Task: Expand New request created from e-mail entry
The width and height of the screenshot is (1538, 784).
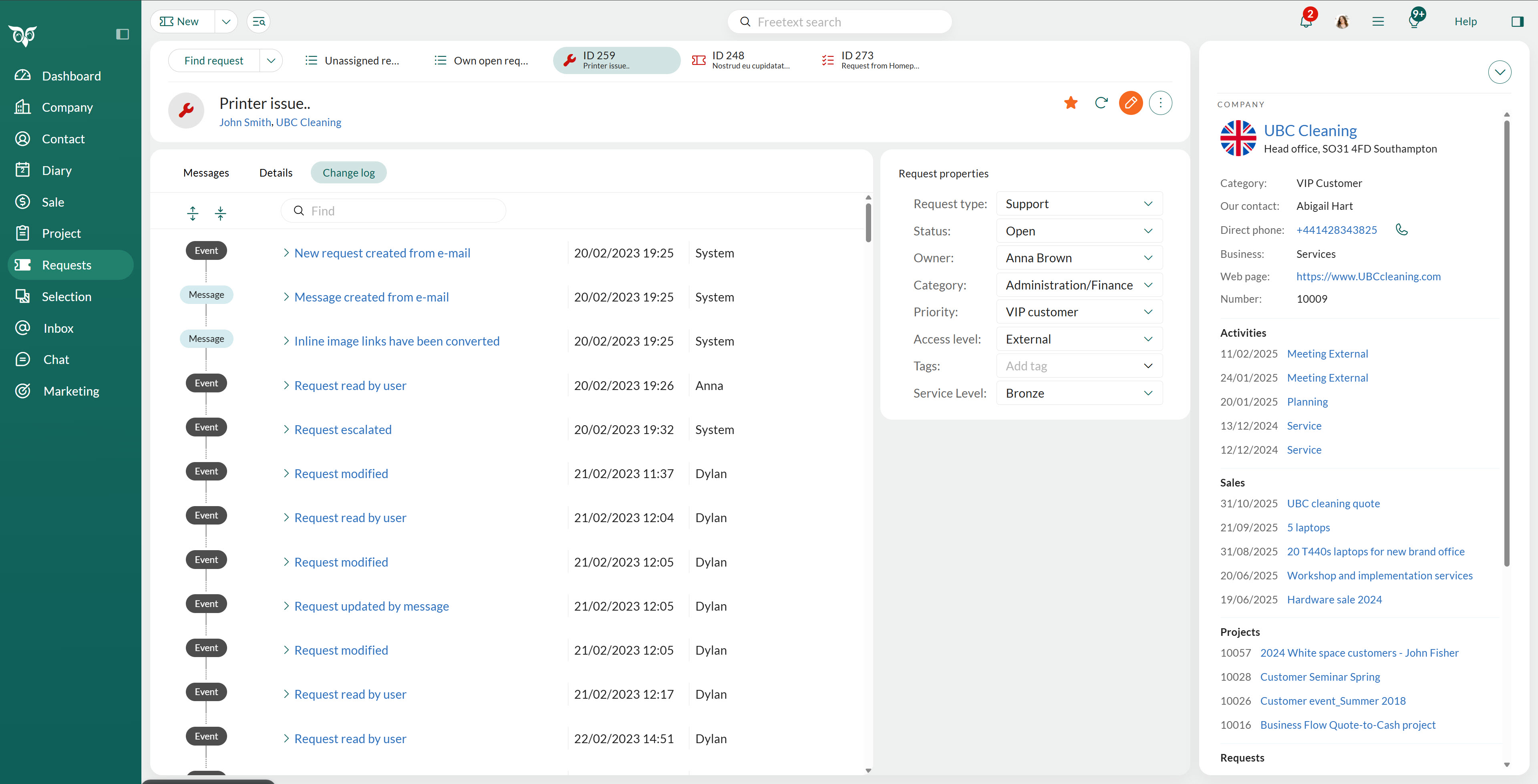Action: [286, 253]
